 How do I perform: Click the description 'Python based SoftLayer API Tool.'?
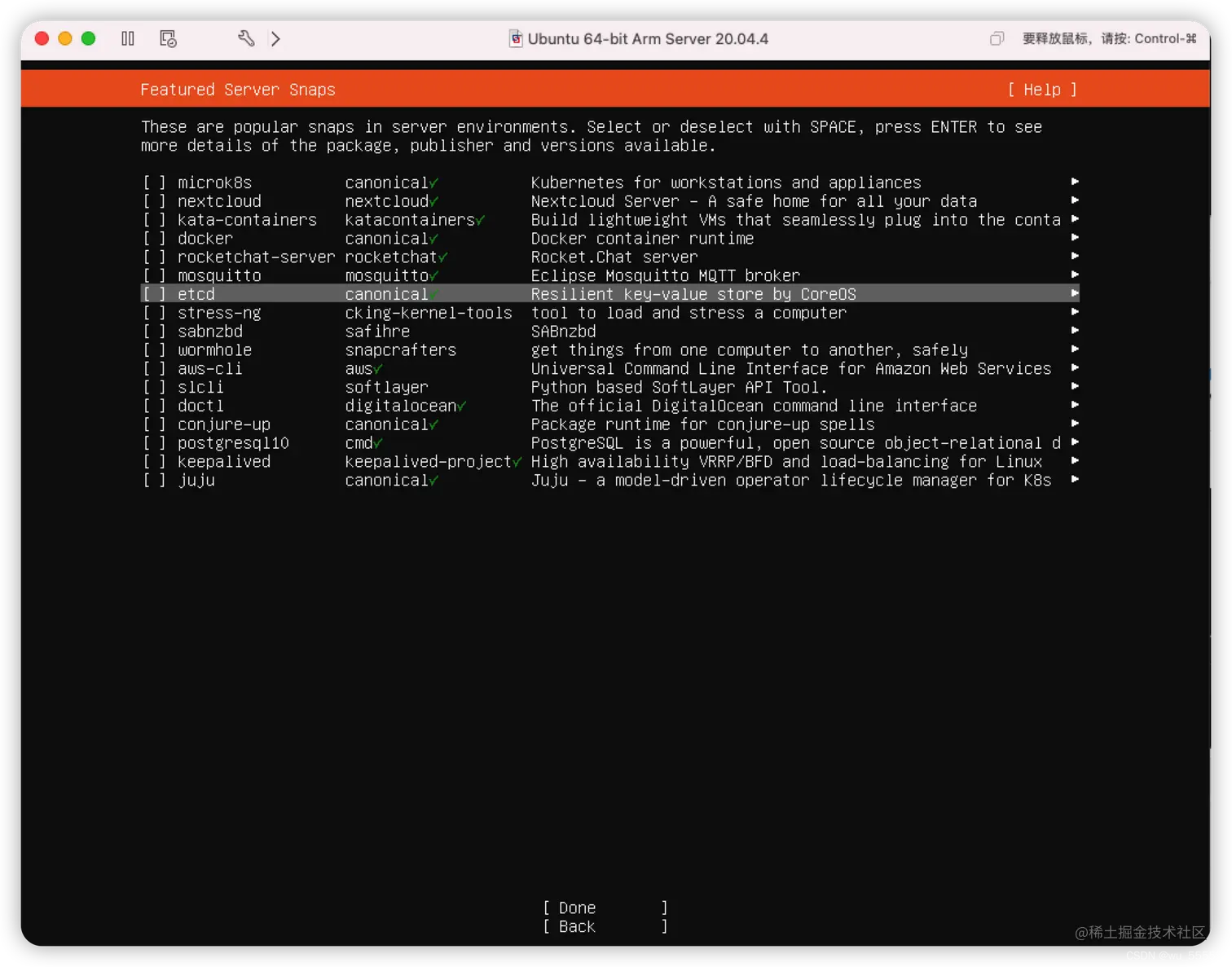[x=680, y=388]
